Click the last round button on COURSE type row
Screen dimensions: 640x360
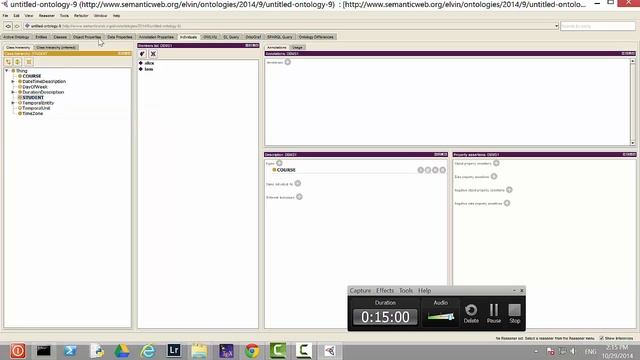(443, 170)
